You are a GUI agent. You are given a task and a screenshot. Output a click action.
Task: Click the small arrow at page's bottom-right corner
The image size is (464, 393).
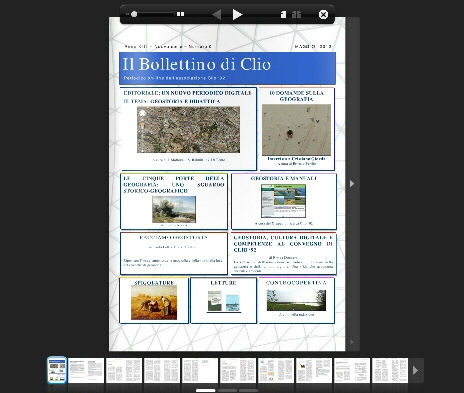pyautogui.click(x=352, y=342)
